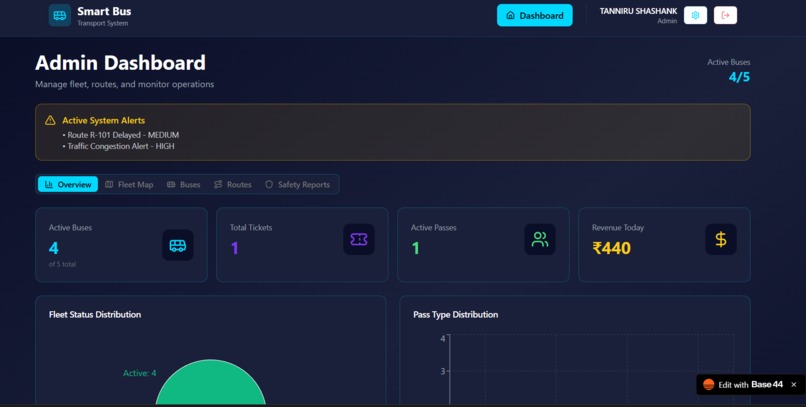Image resolution: width=806 pixels, height=407 pixels.
Task: Click the warning triangle alert icon
Action: [50, 120]
